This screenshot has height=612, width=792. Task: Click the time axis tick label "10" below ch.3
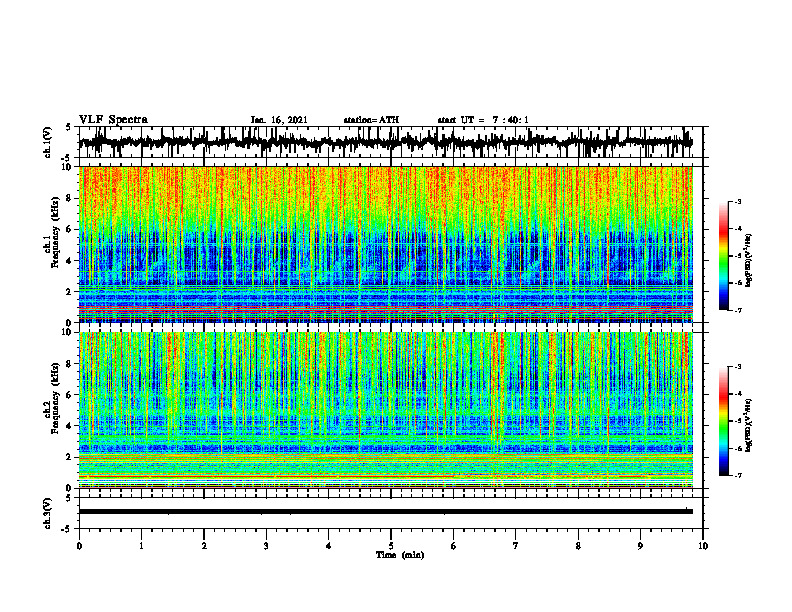tap(703, 546)
